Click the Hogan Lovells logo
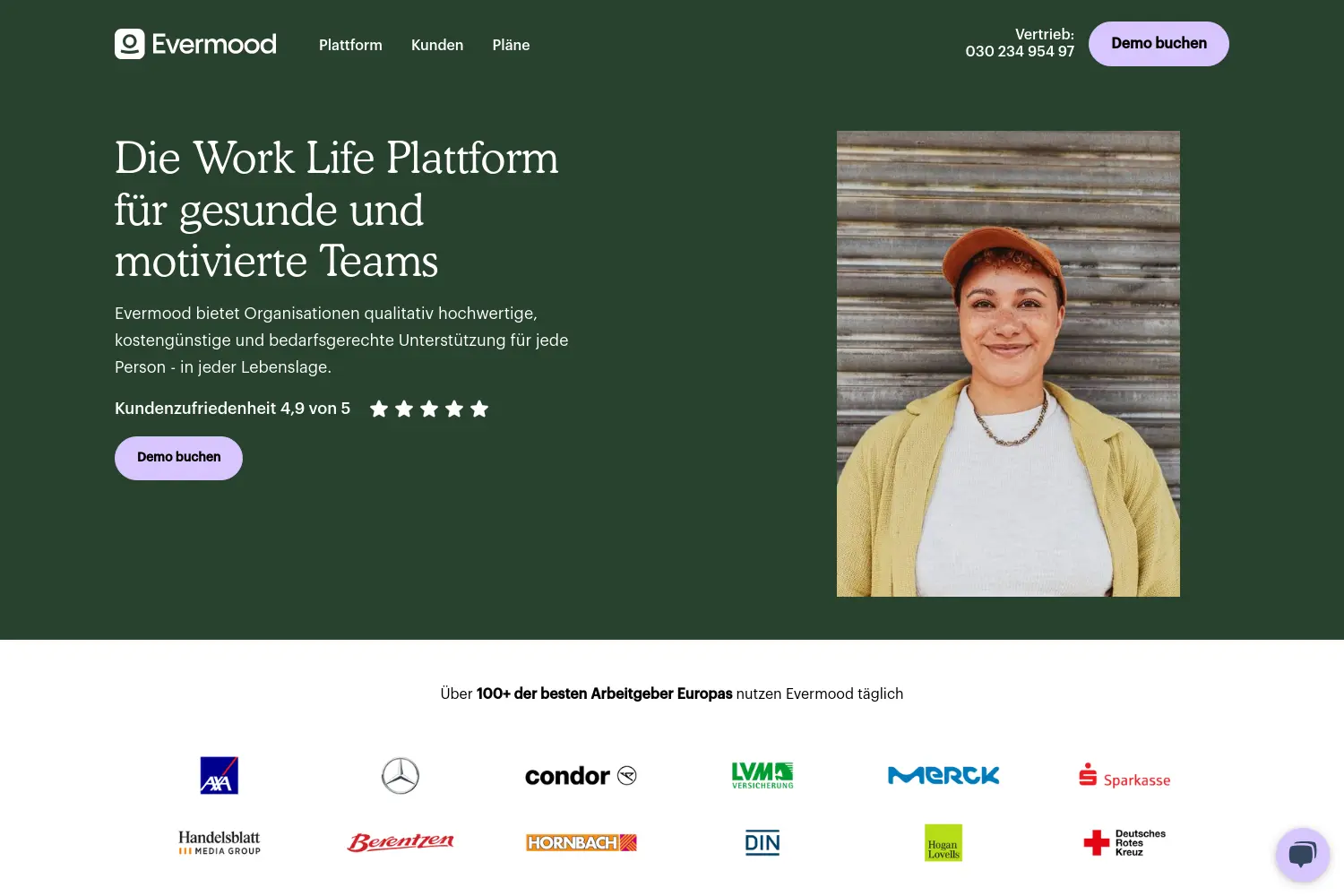The width and height of the screenshot is (1344, 896). point(943,843)
